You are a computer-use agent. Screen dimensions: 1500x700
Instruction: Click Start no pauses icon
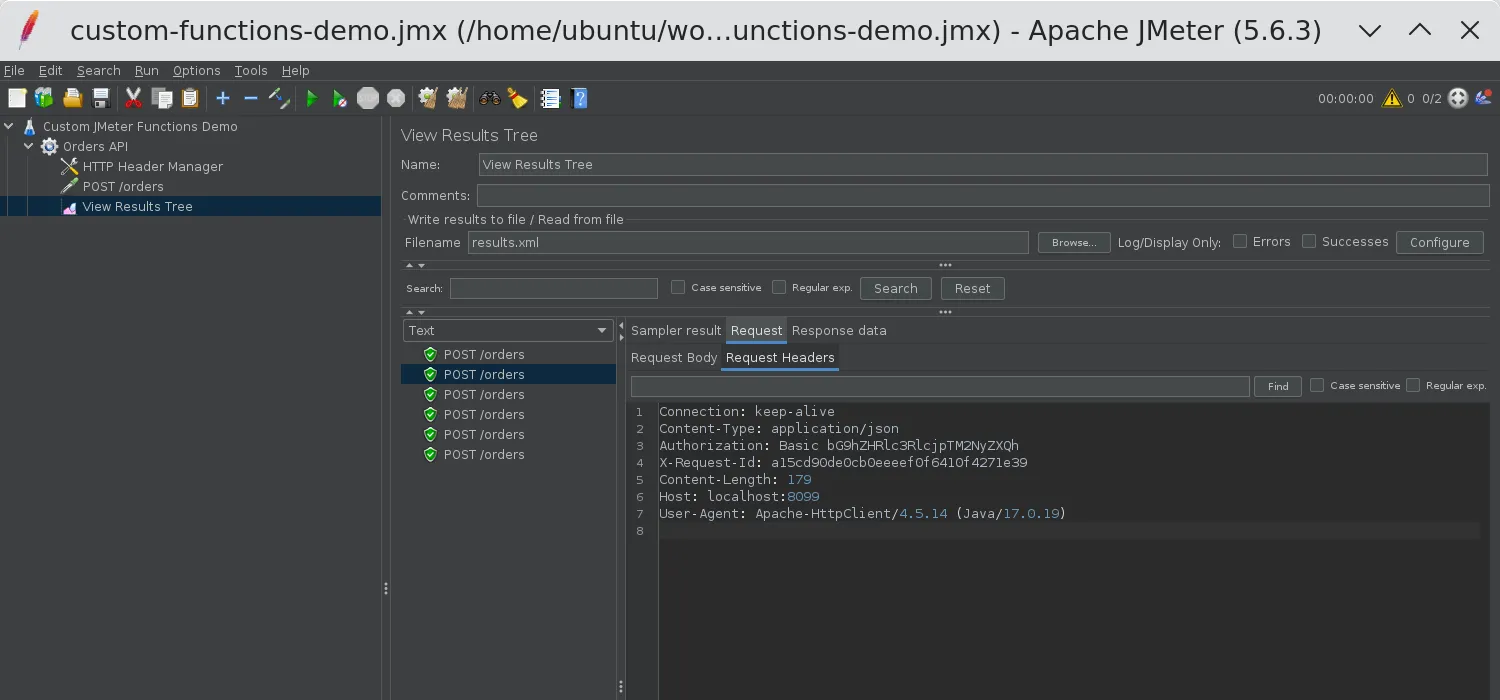pos(340,98)
